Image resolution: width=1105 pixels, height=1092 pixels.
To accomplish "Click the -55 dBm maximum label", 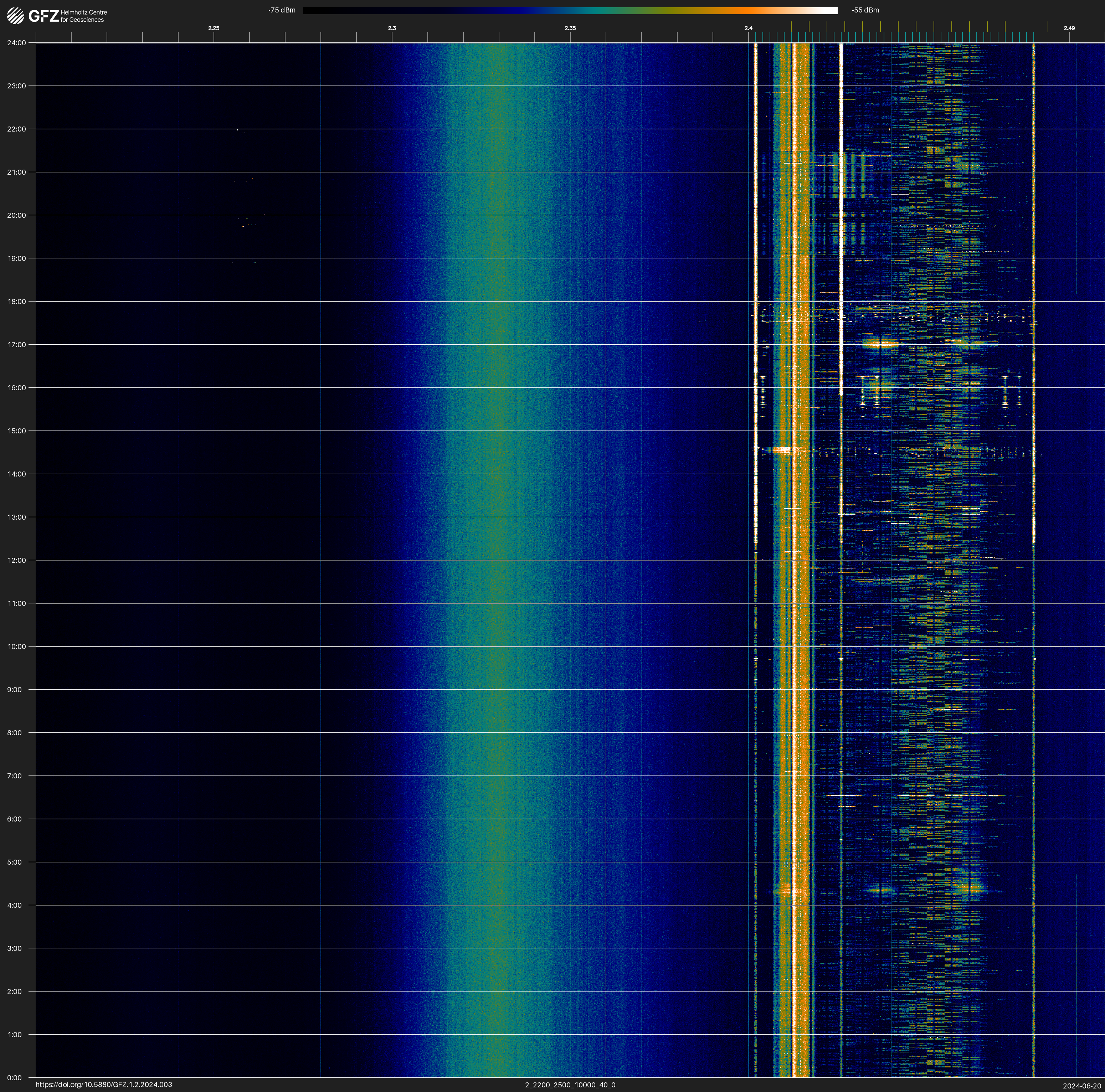I will [x=865, y=10].
